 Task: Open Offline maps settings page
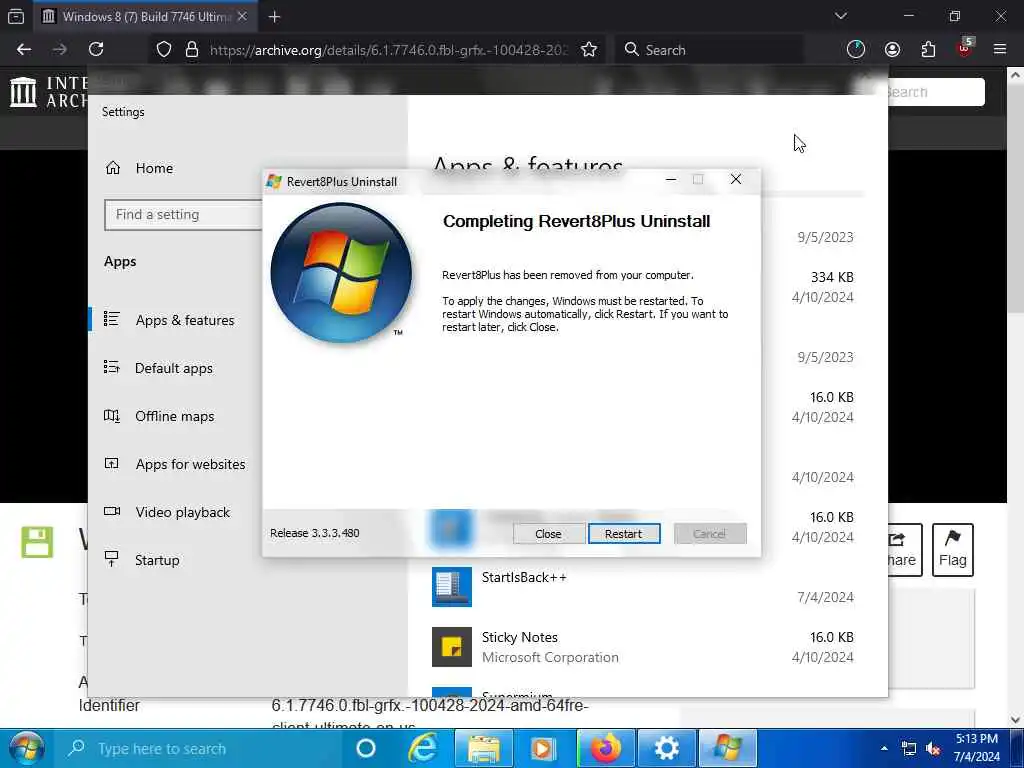(174, 416)
